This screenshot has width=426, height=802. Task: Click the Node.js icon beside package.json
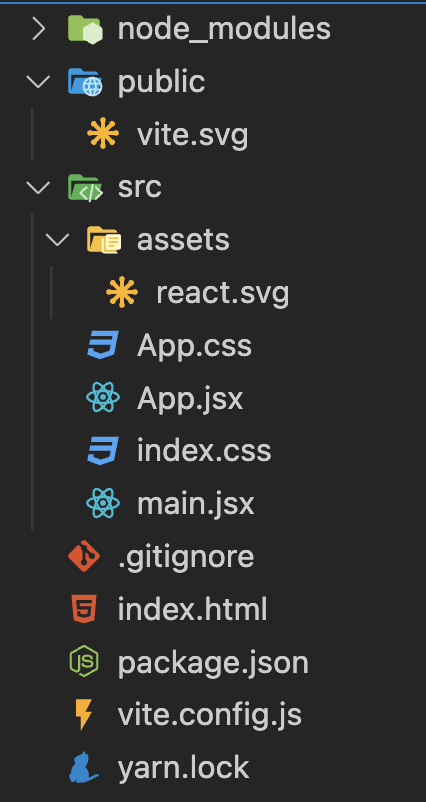point(84,662)
